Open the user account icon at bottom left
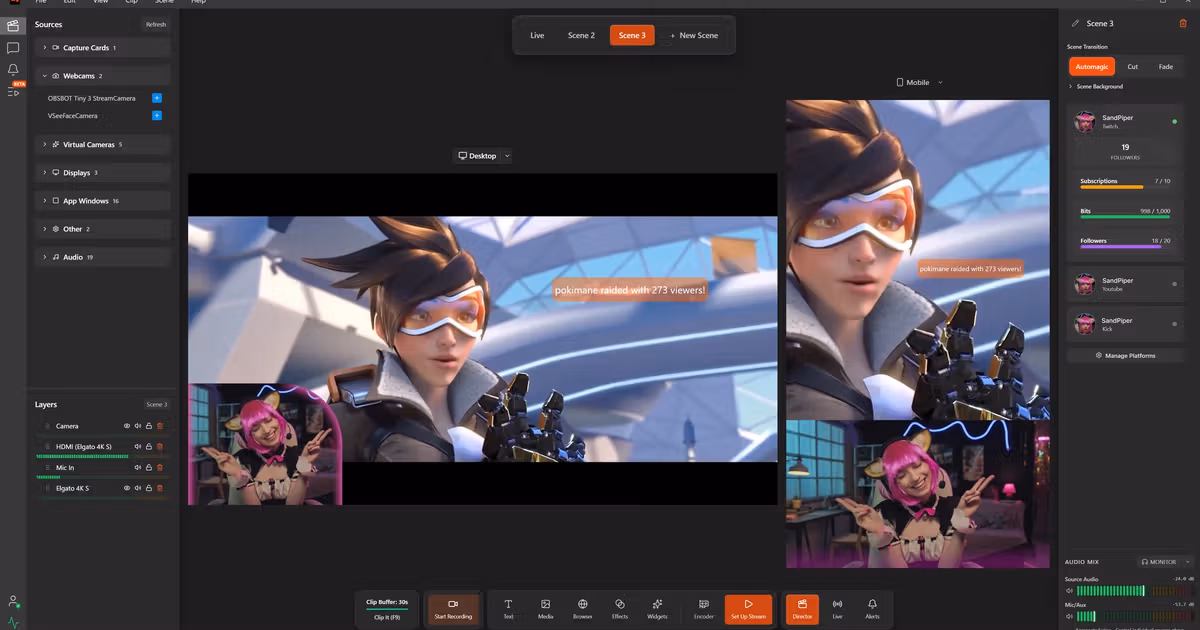This screenshot has width=1200, height=630. coord(13,601)
